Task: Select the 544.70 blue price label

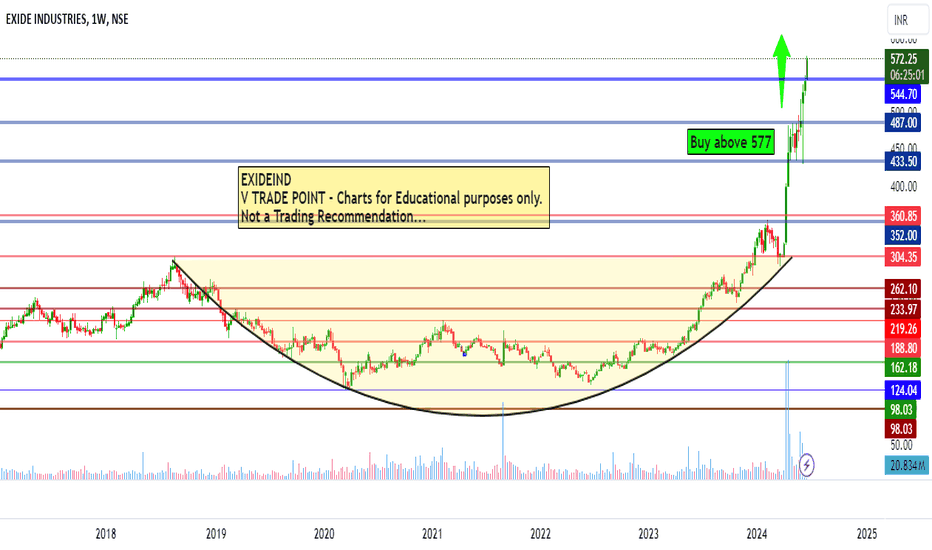Action: point(903,94)
